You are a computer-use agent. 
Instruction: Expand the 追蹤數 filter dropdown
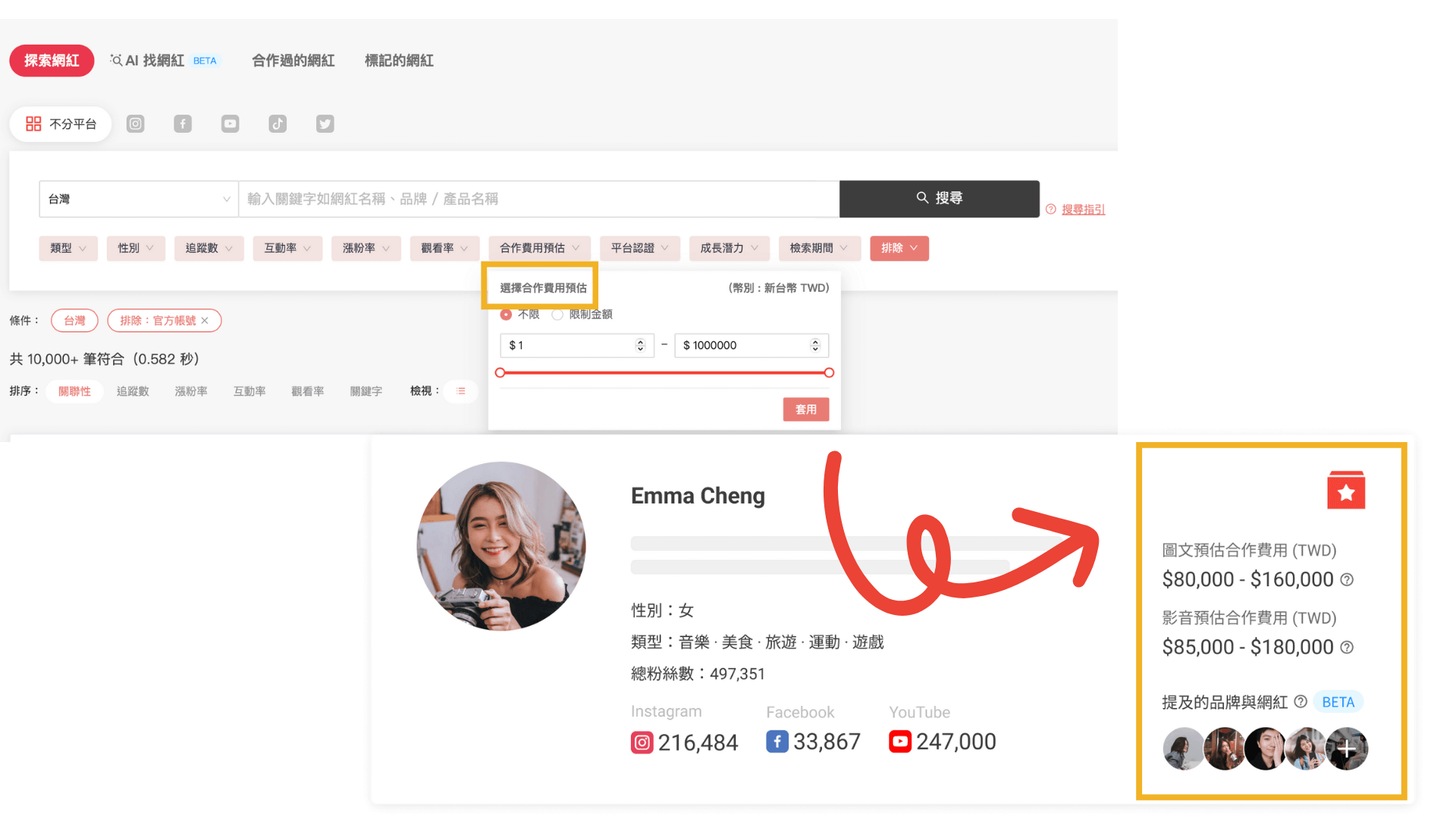coord(209,248)
